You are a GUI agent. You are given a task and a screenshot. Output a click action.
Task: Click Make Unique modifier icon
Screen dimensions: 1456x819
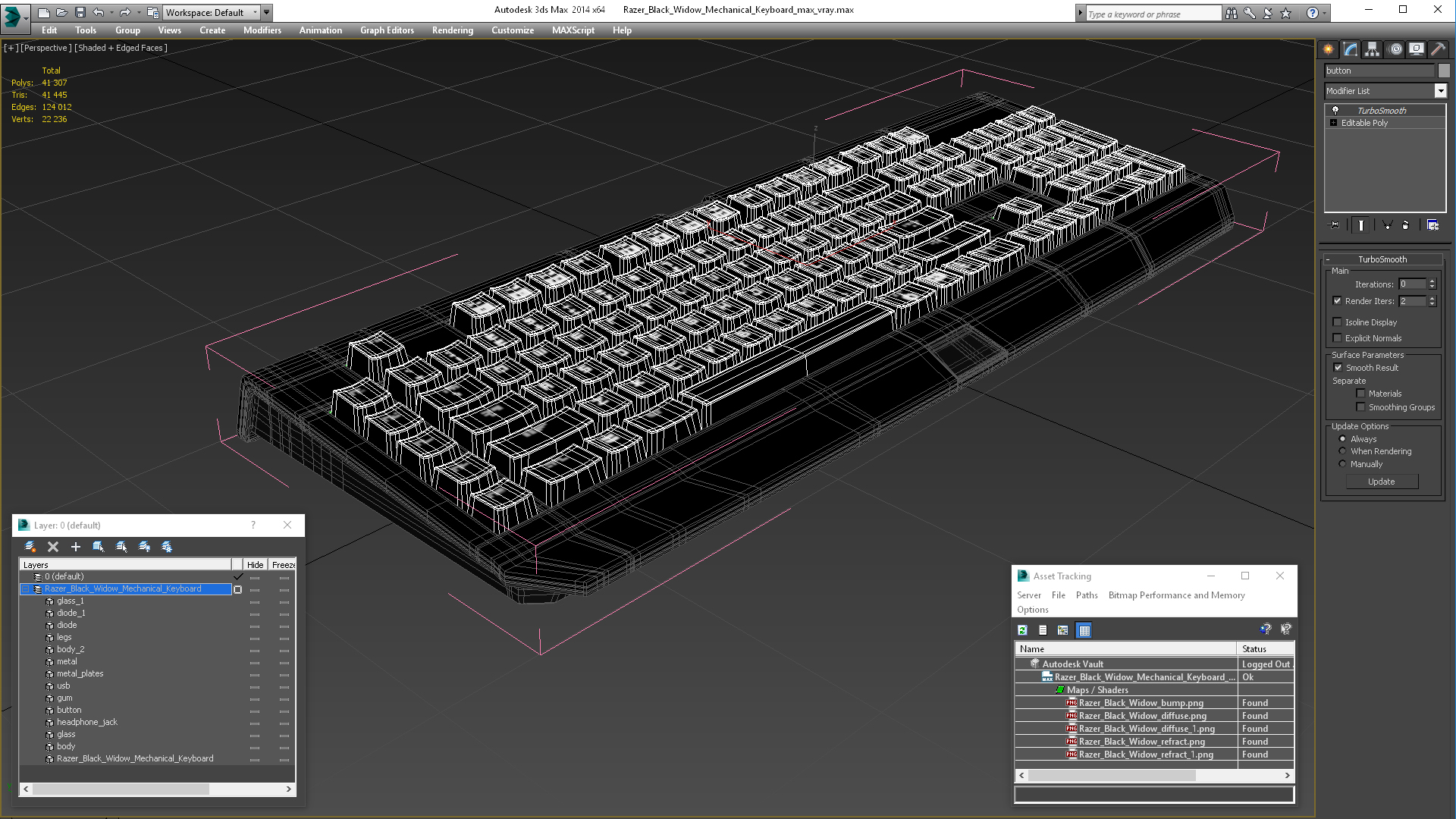point(1387,225)
